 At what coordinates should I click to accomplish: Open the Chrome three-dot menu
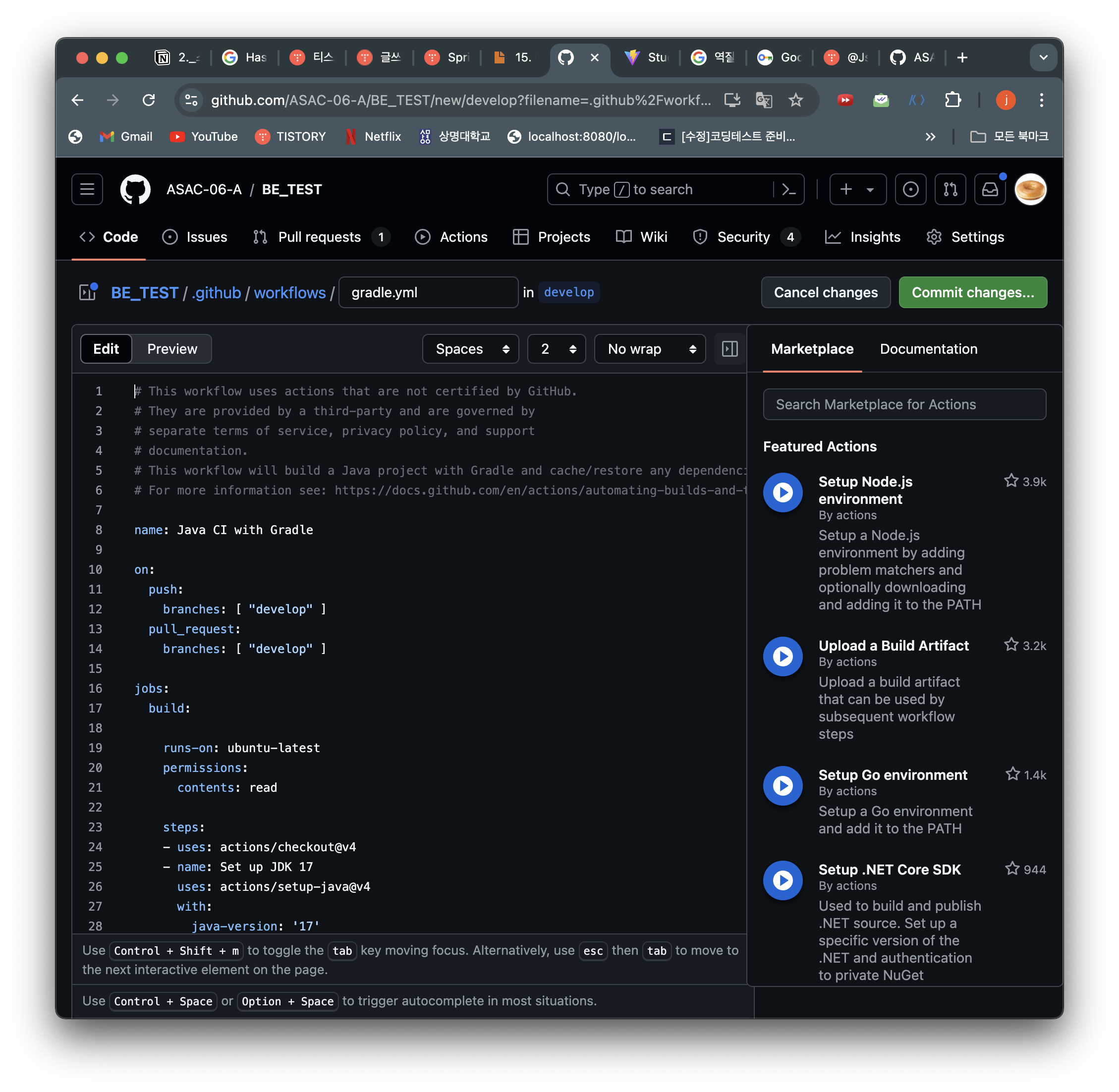tap(1042, 101)
